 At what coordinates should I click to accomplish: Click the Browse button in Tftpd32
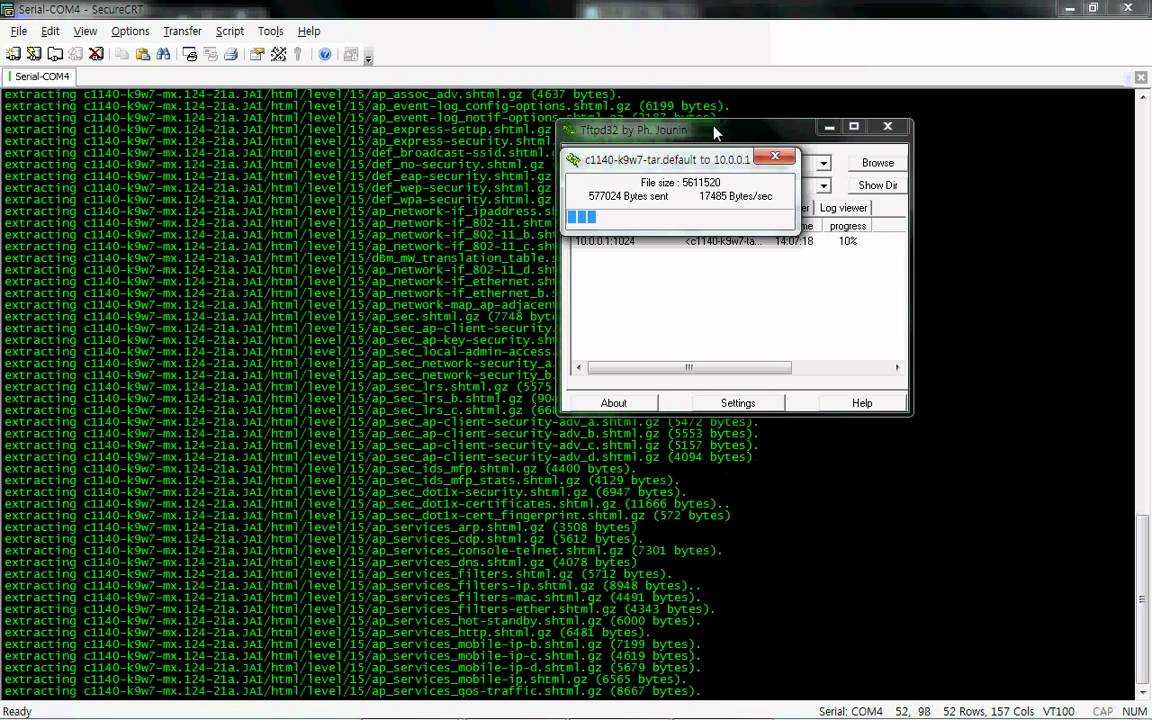[x=877, y=163]
